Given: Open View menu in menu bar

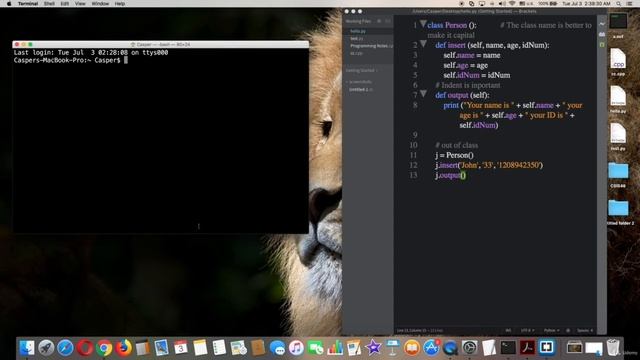Looking at the screenshot, I should tap(80, 4).
